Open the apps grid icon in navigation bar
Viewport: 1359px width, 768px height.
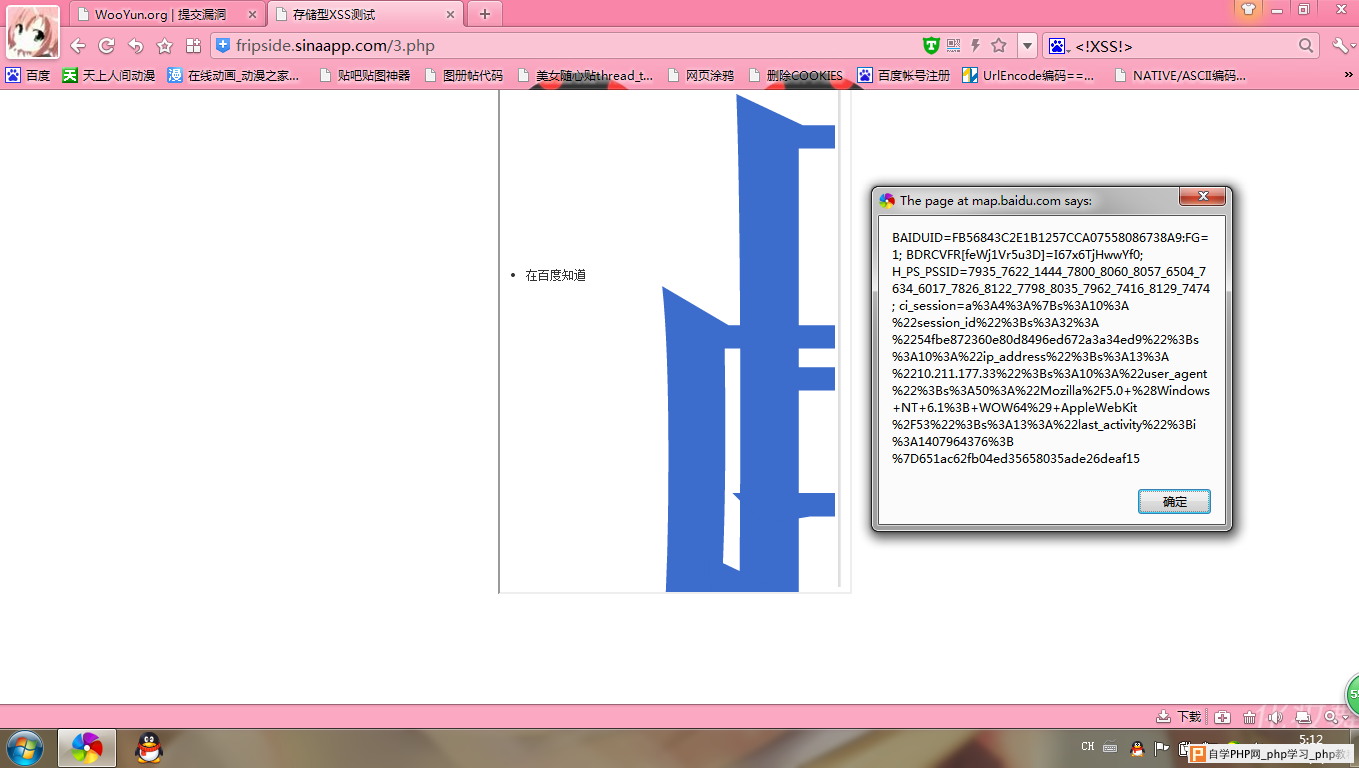pyautogui.click(x=194, y=46)
